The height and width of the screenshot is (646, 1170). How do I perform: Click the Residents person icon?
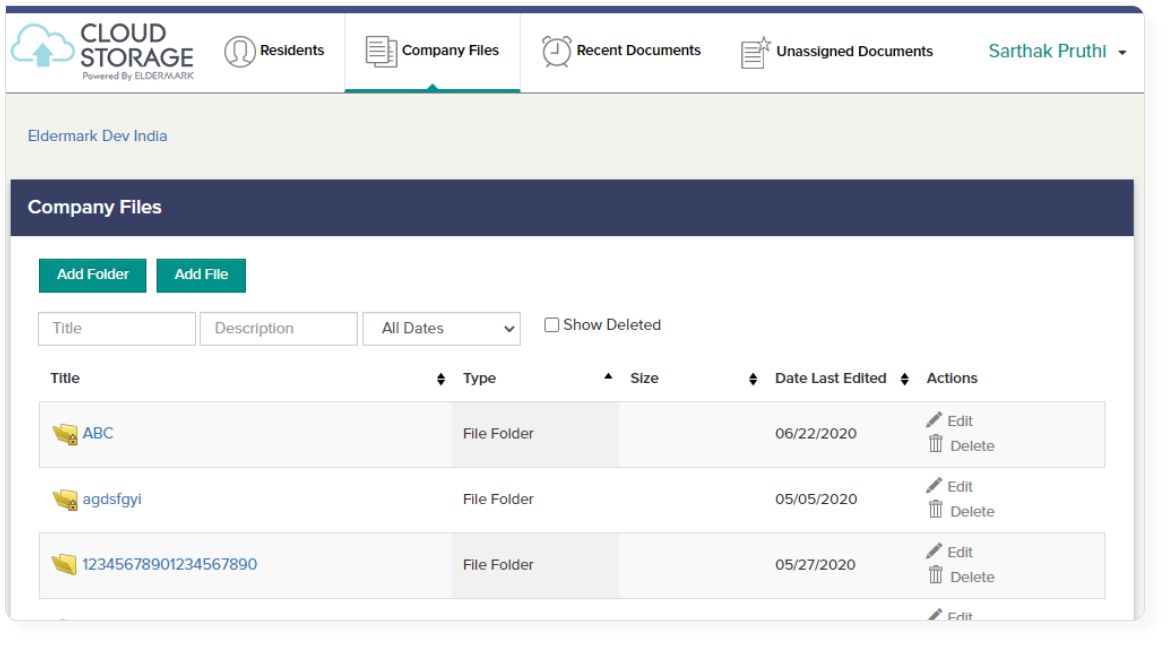240,51
